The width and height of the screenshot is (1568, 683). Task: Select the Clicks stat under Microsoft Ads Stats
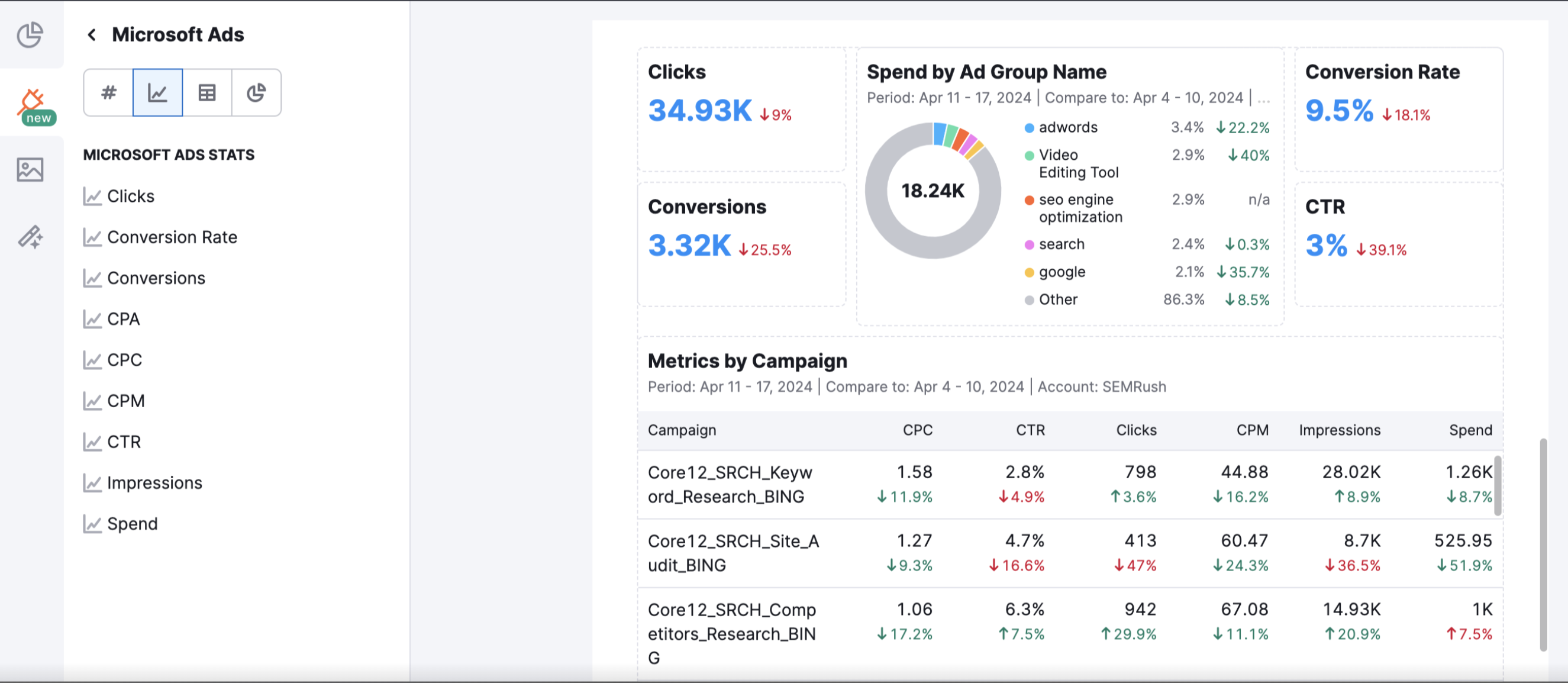point(130,196)
